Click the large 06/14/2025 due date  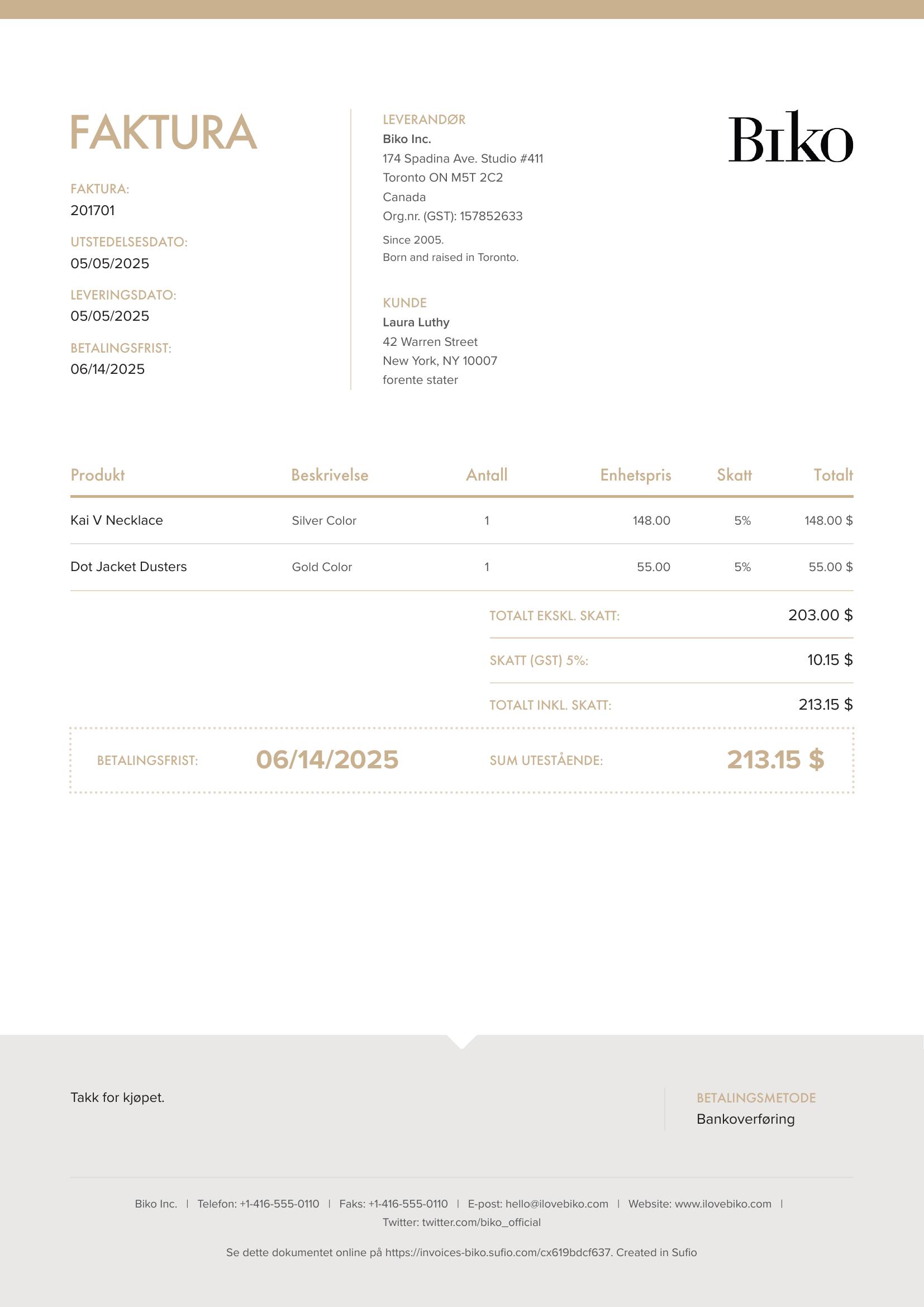tap(327, 759)
